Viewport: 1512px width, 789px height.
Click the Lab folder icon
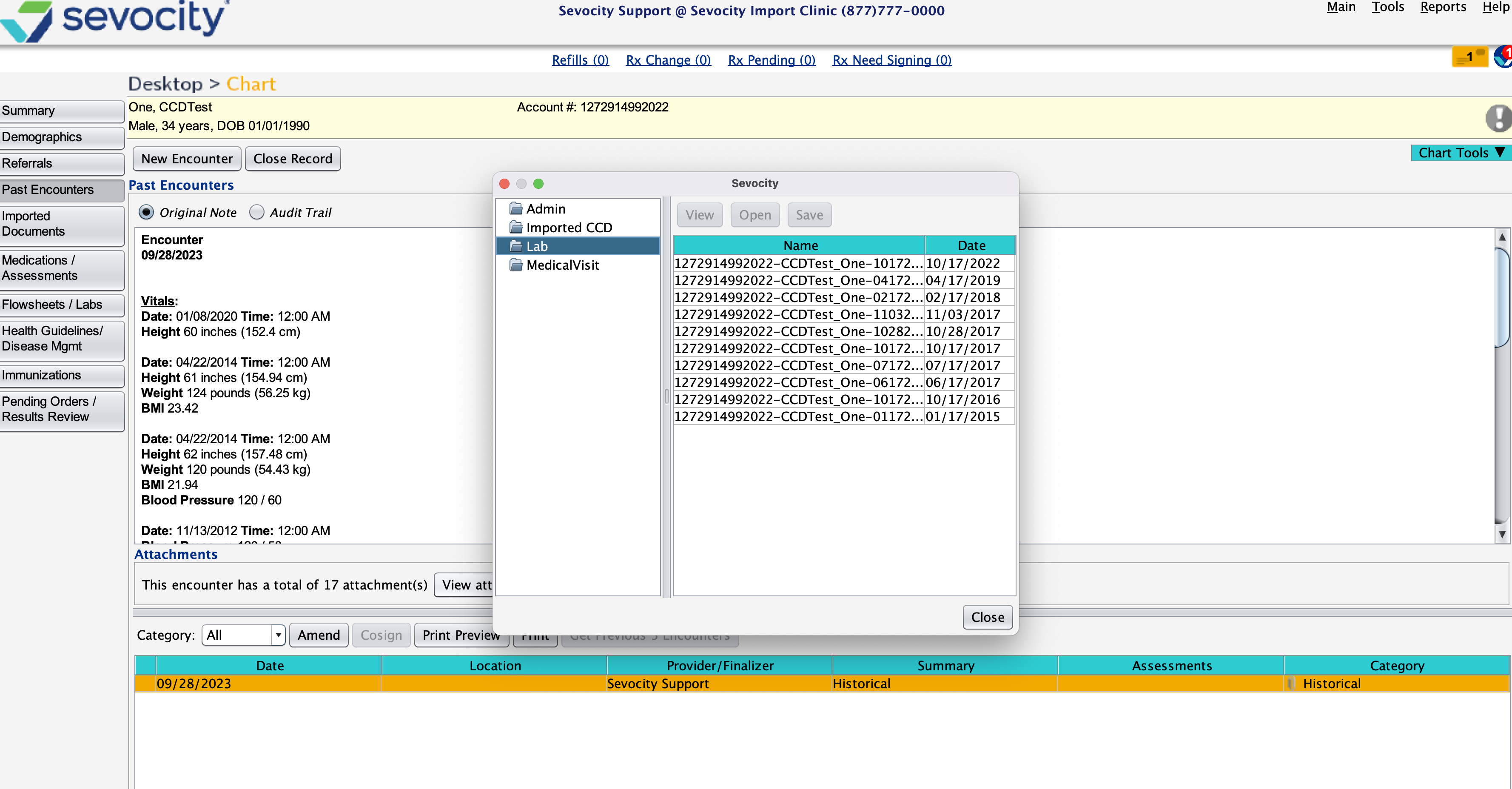[x=516, y=246]
